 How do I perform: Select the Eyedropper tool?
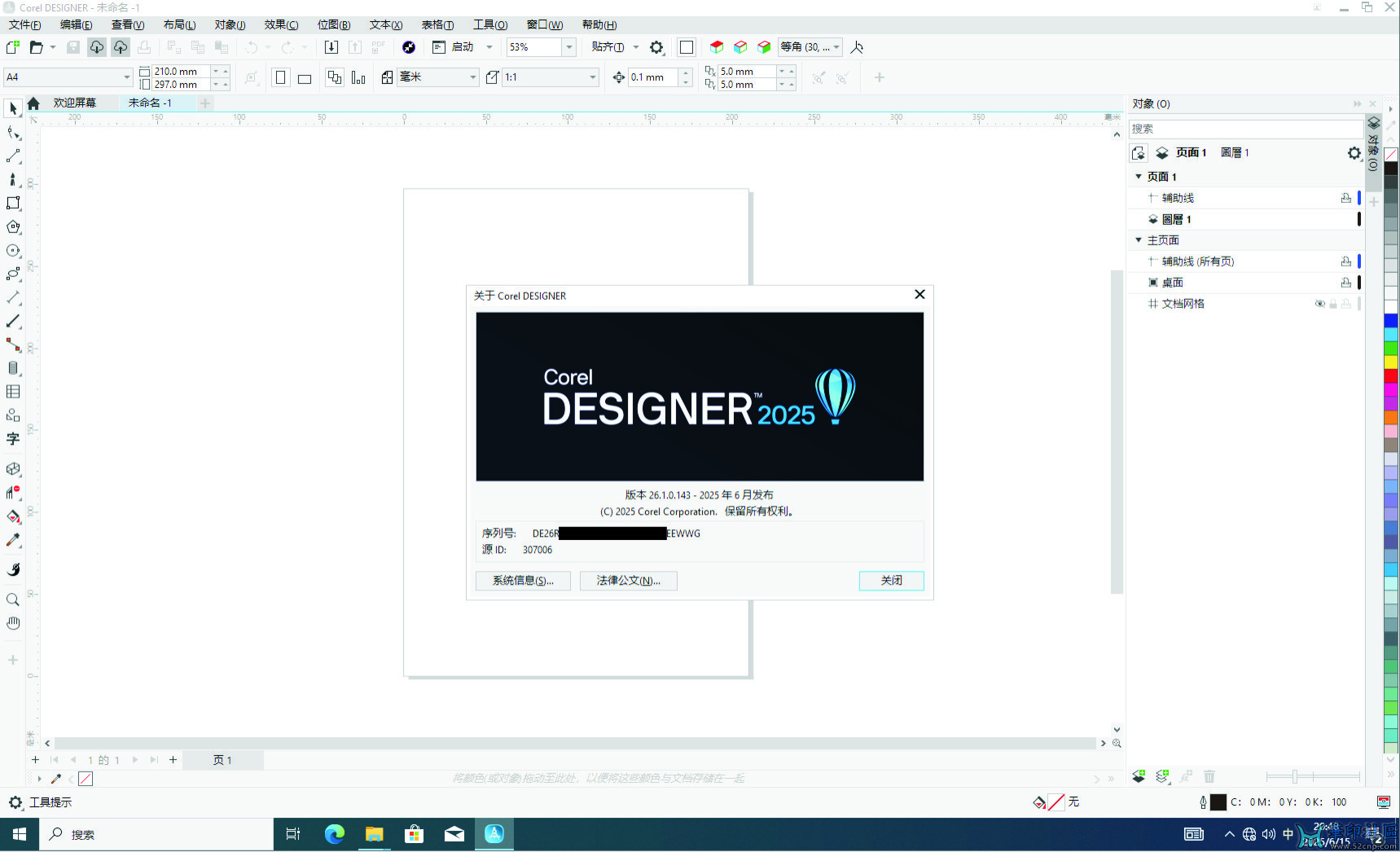click(x=13, y=540)
